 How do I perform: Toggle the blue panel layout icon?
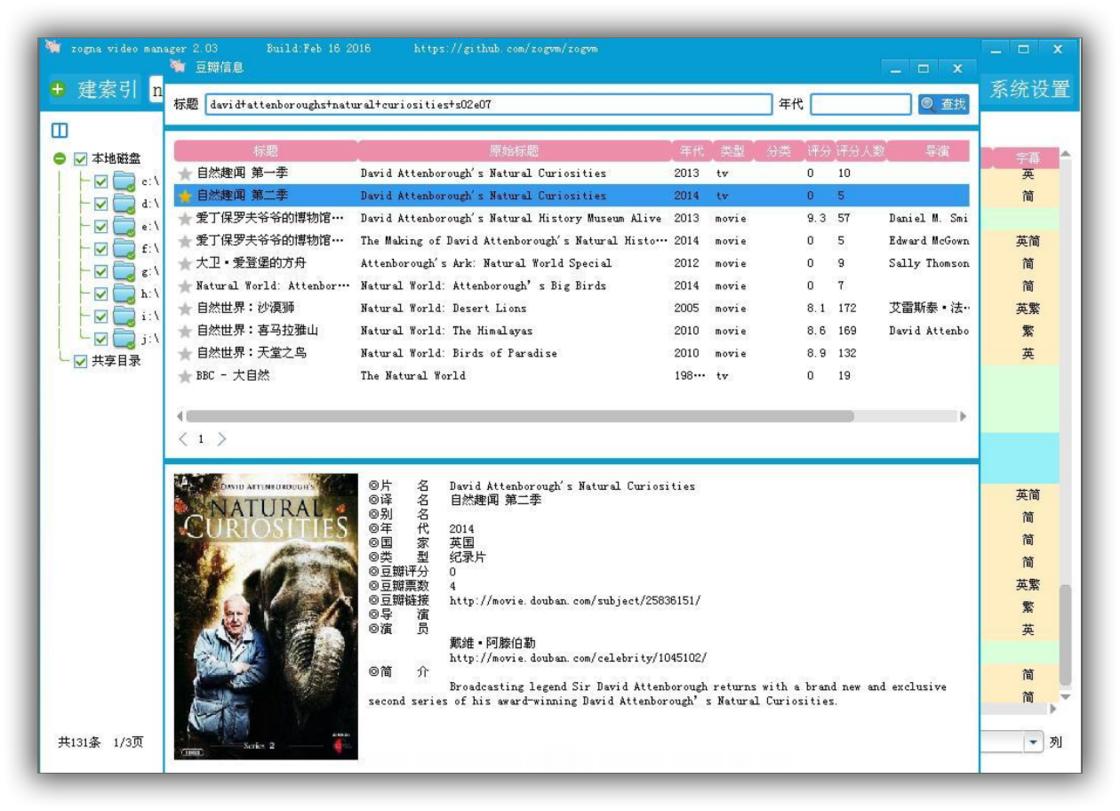click(x=60, y=130)
